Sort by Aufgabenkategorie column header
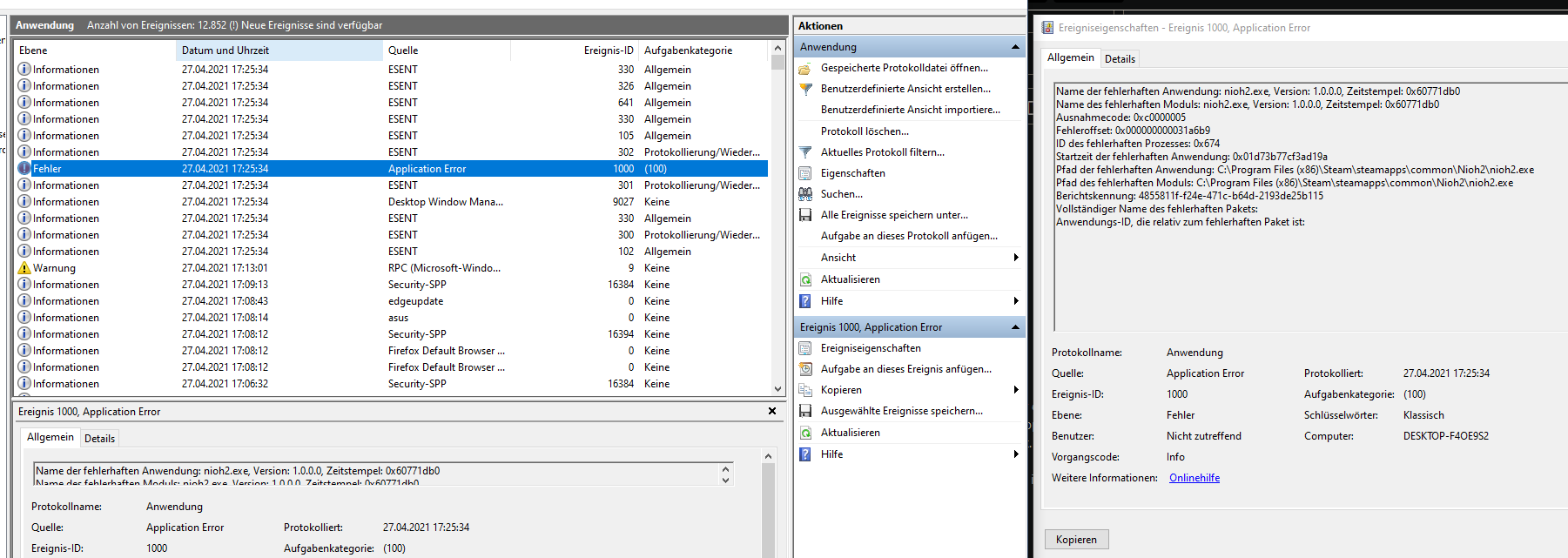Viewport: 1568px width, 558px height. [704, 50]
